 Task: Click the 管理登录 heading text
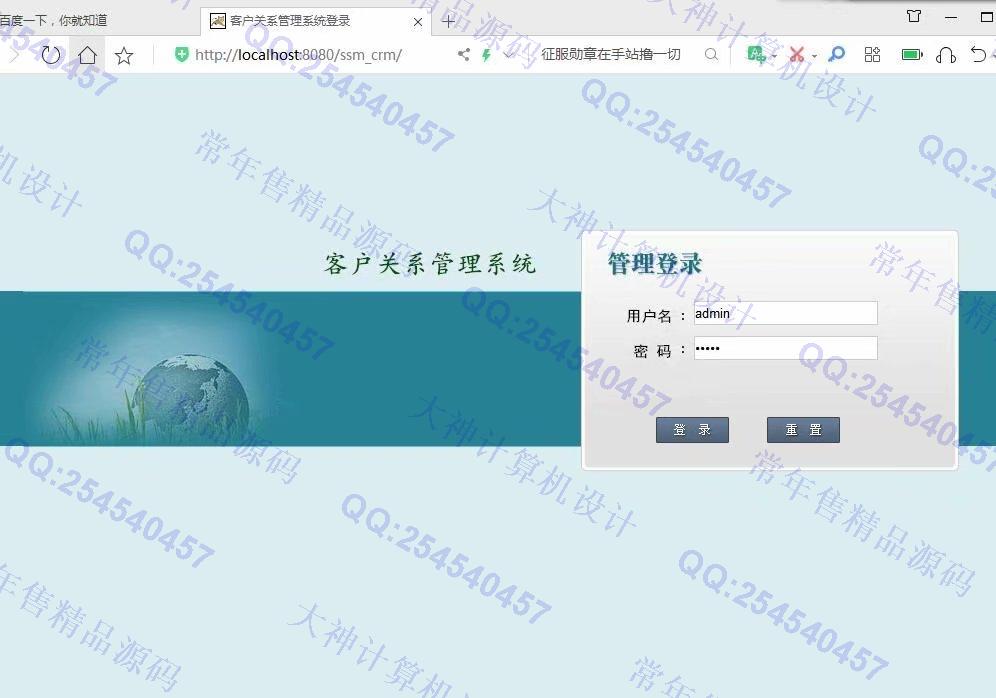(655, 264)
